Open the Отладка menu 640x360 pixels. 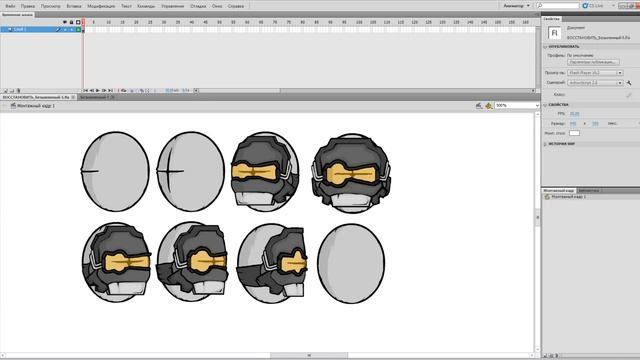(198, 6)
